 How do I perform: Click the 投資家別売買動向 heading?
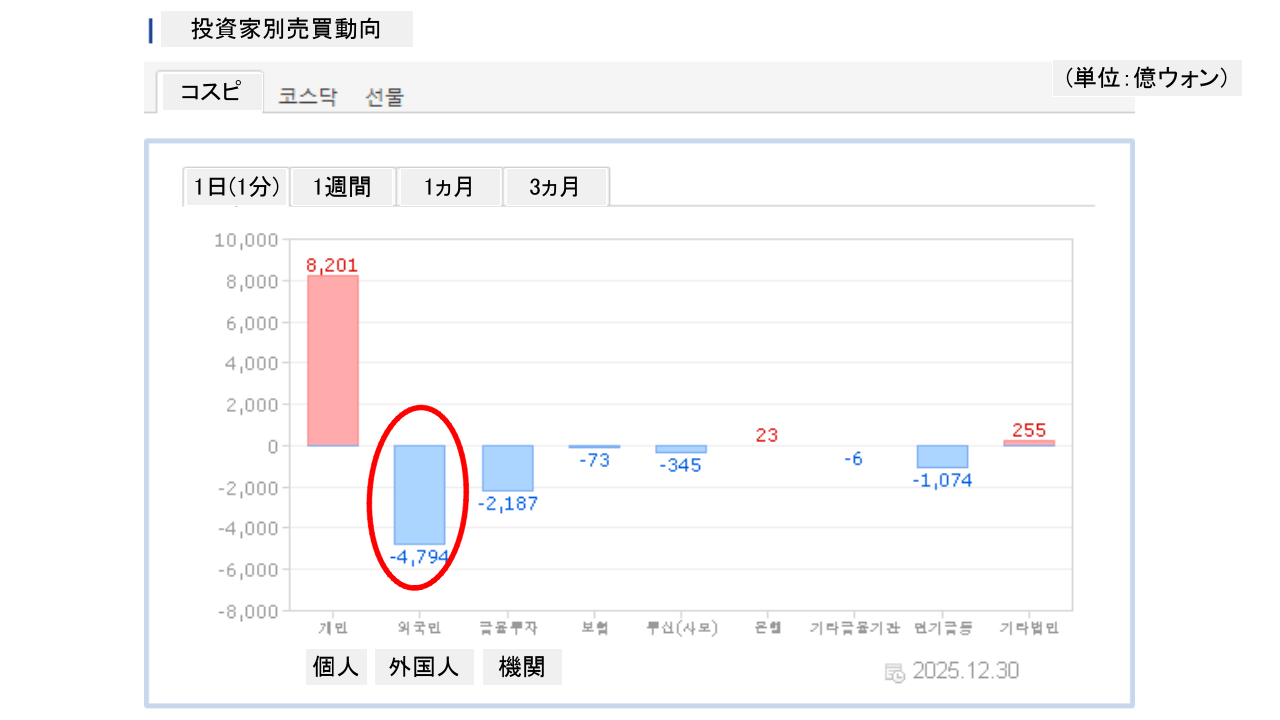pos(286,29)
